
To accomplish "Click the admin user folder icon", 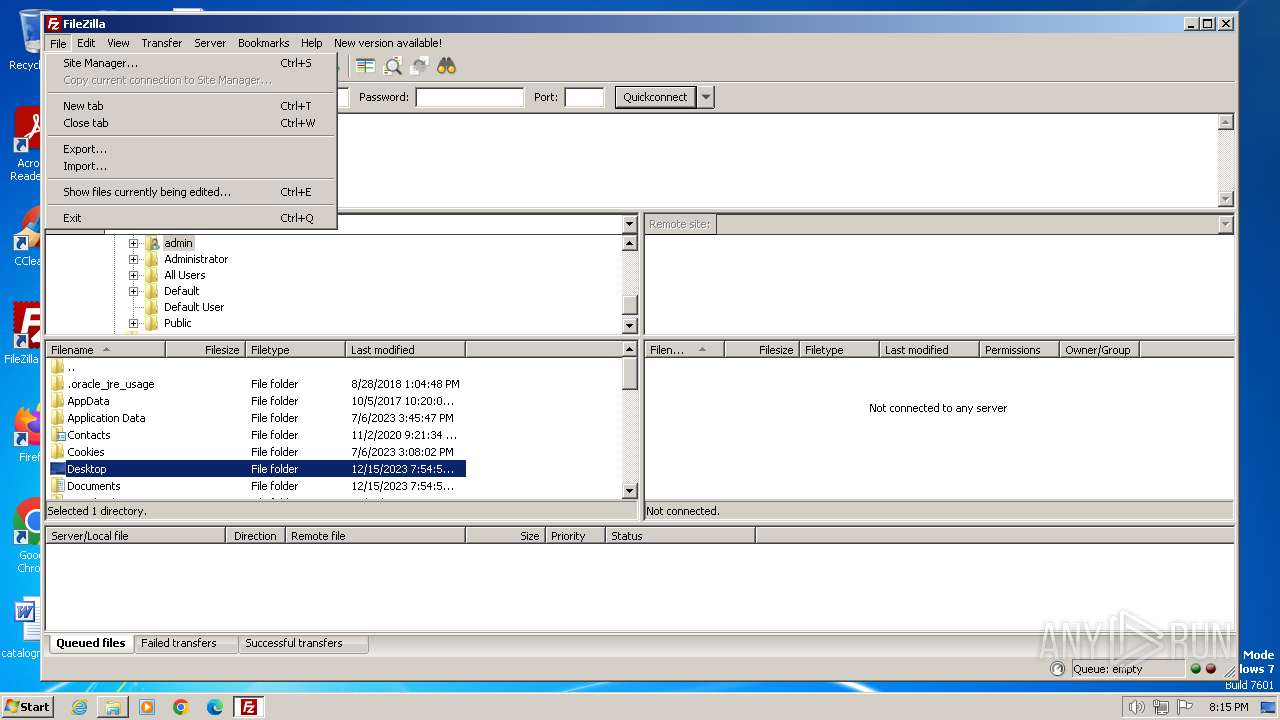I will [153, 243].
